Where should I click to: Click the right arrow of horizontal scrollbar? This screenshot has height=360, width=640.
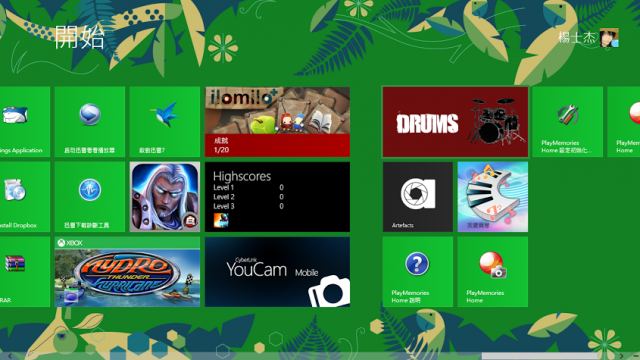(x=621, y=356)
